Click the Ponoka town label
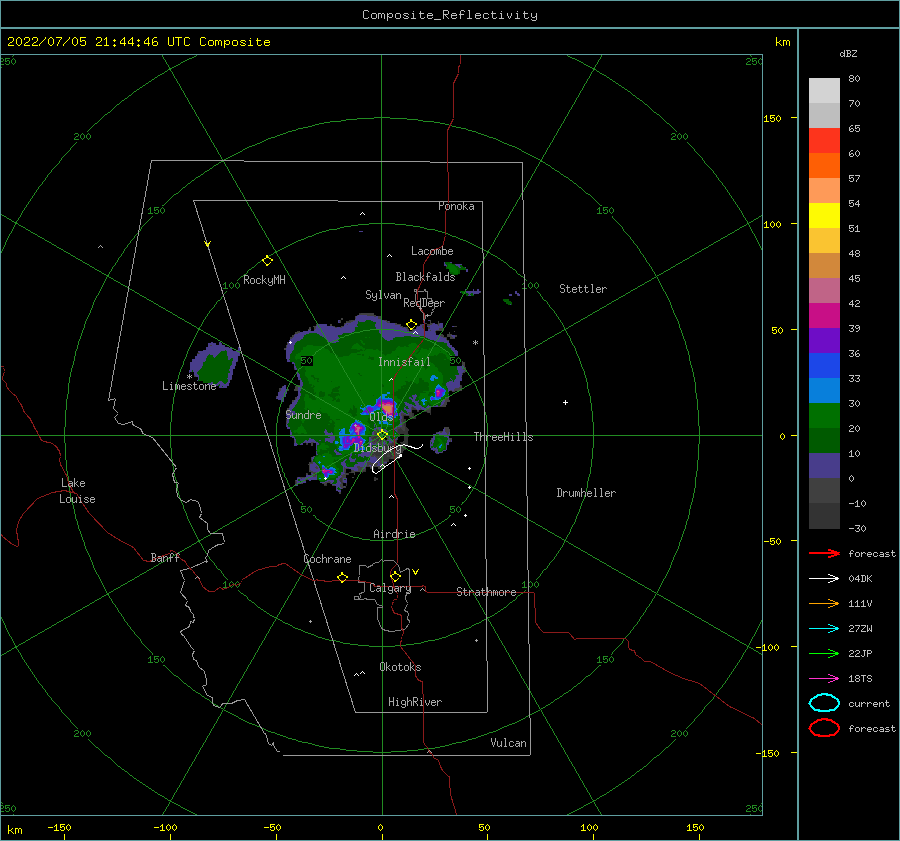The image size is (900, 841). pyautogui.click(x=456, y=206)
